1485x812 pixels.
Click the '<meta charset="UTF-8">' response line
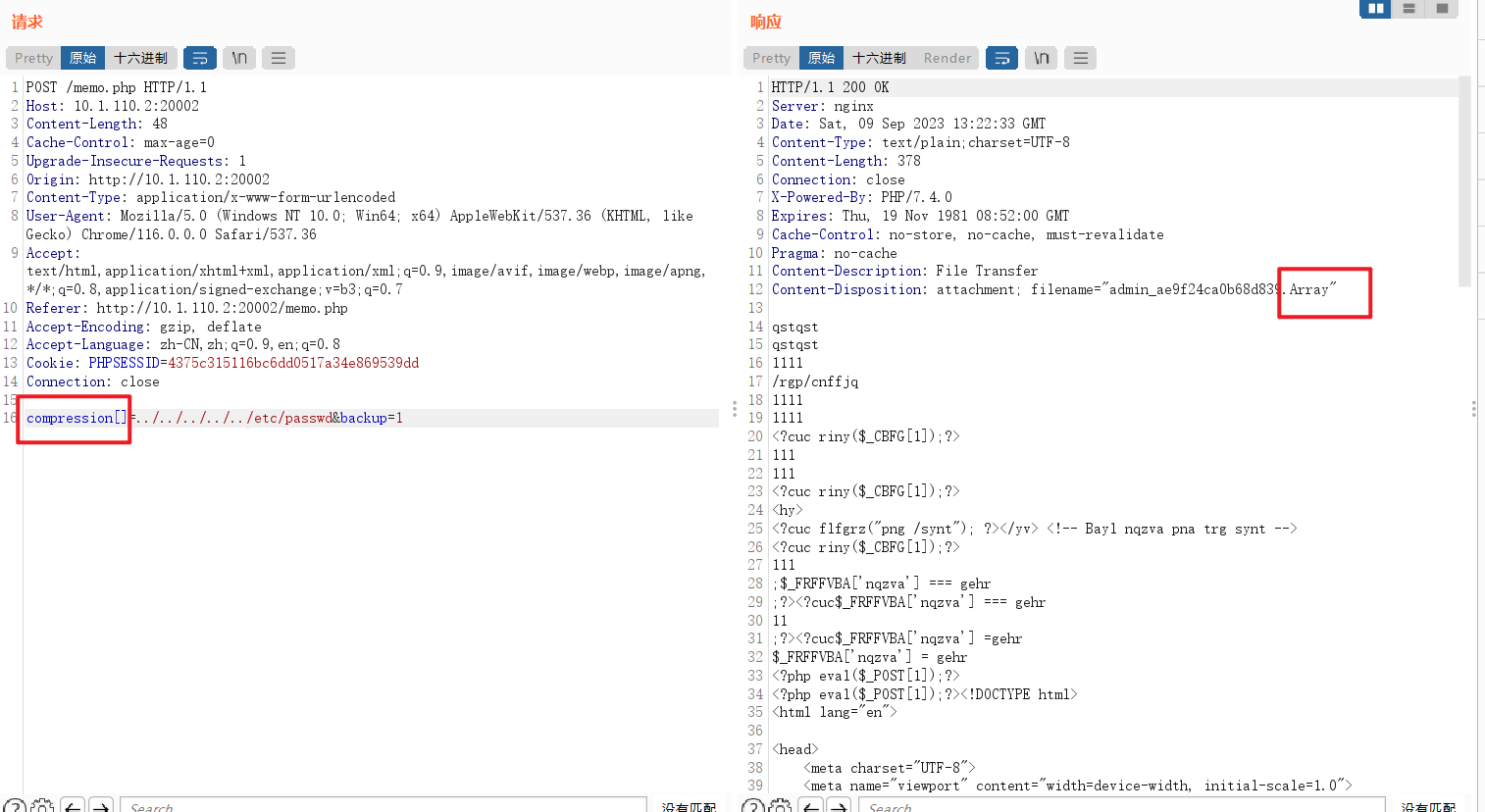coord(890,768)
